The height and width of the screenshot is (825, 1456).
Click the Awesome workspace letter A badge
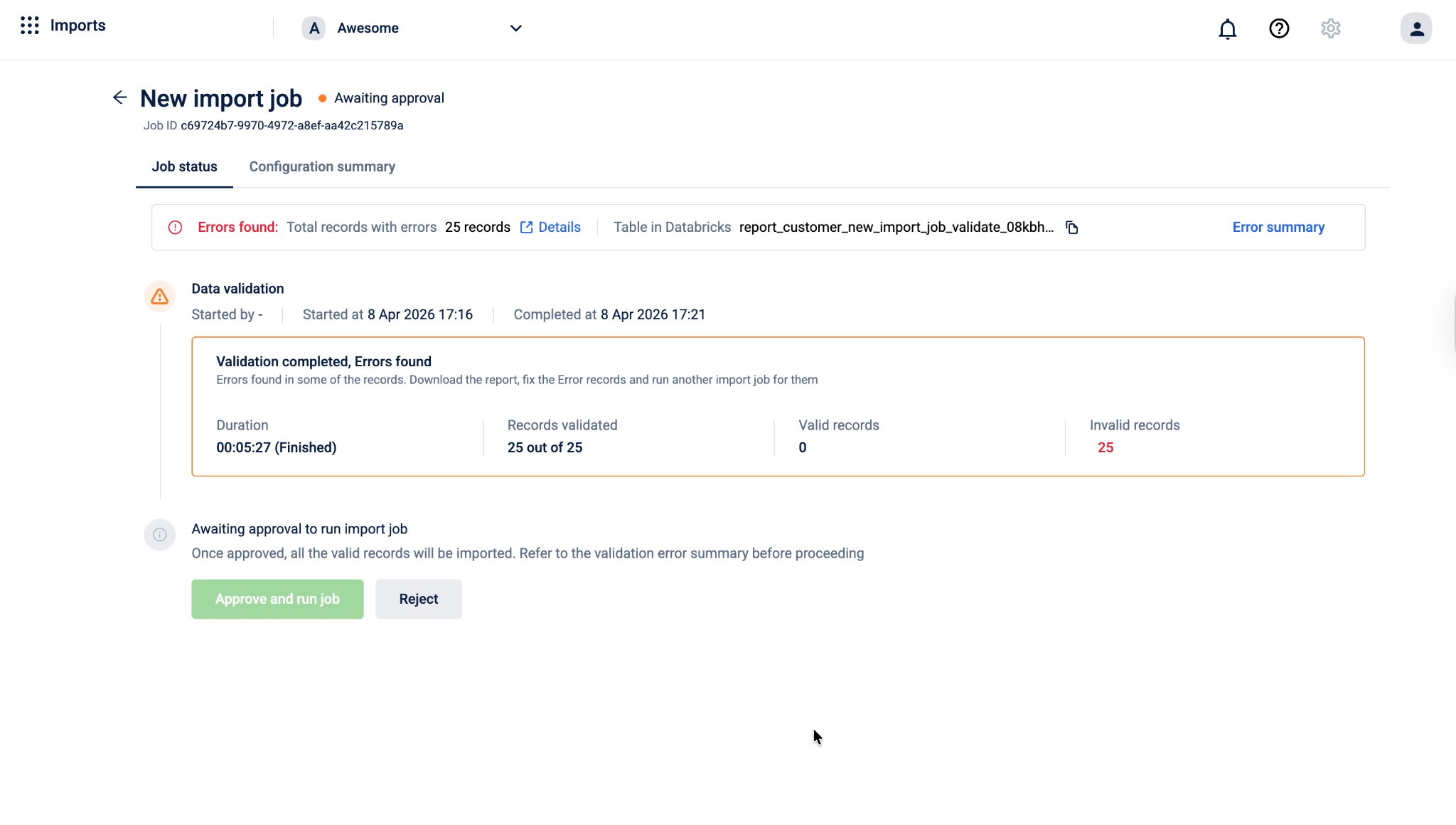[314, 28]
